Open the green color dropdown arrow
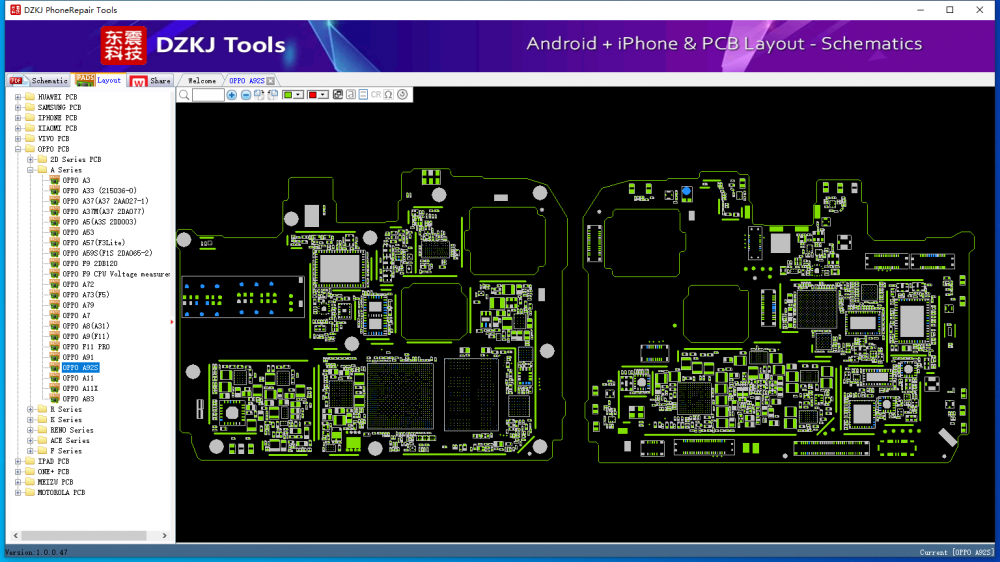Image resolution: width=1000 pixels, height=562 pixels. coord(298,95)
